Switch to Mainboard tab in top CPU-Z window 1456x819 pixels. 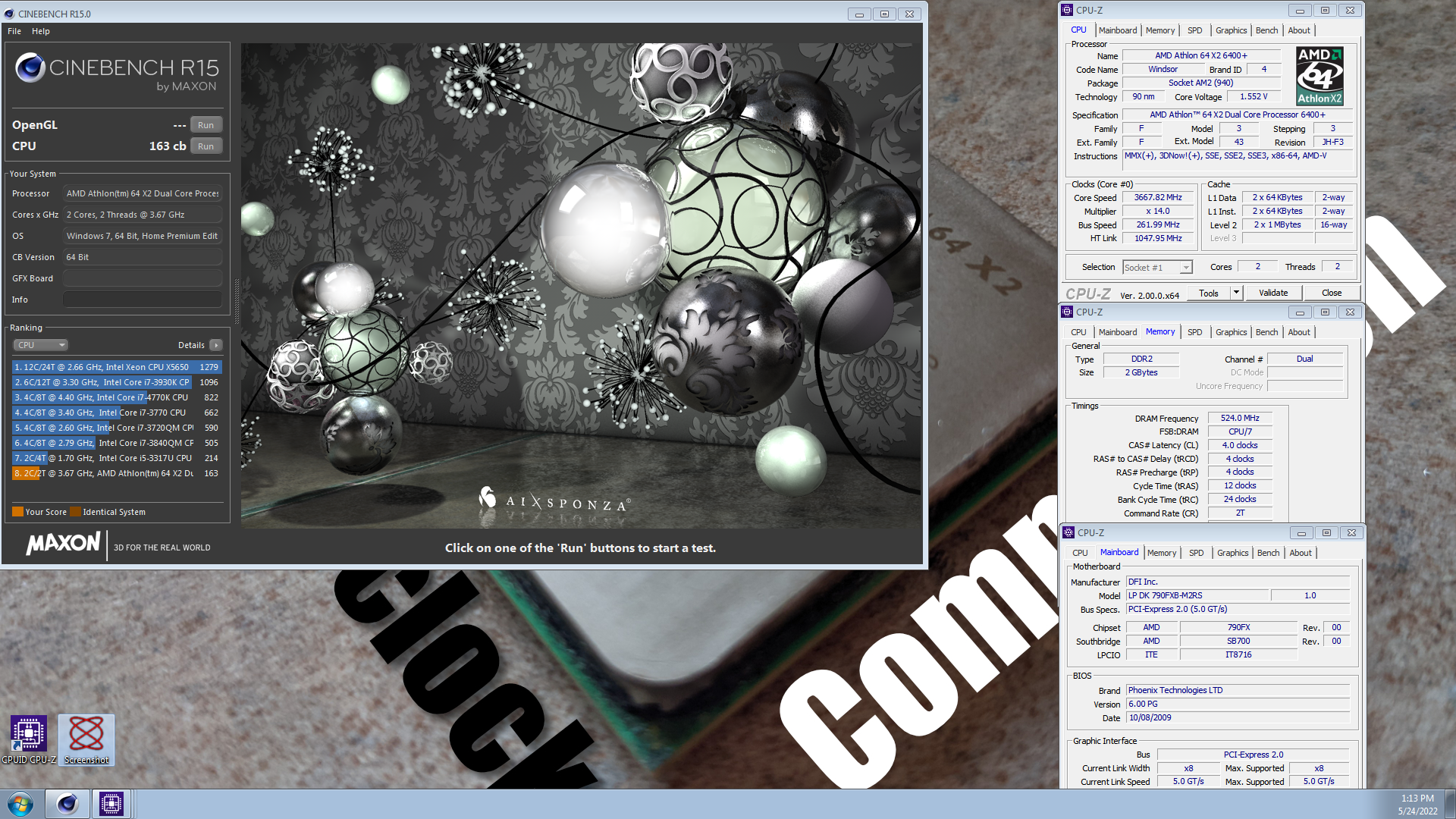[1118, 30]
